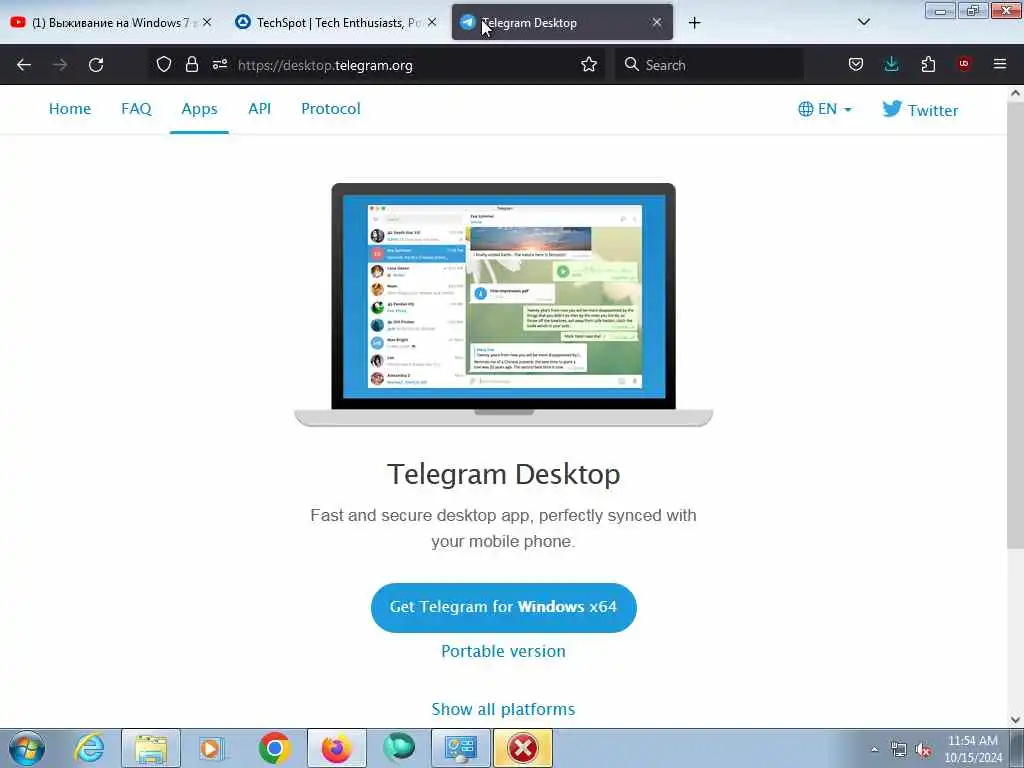This screenshot has width=1024, height=768.
Task: Click Get Telegram for Windows x64 button
Action: point(504,607)
